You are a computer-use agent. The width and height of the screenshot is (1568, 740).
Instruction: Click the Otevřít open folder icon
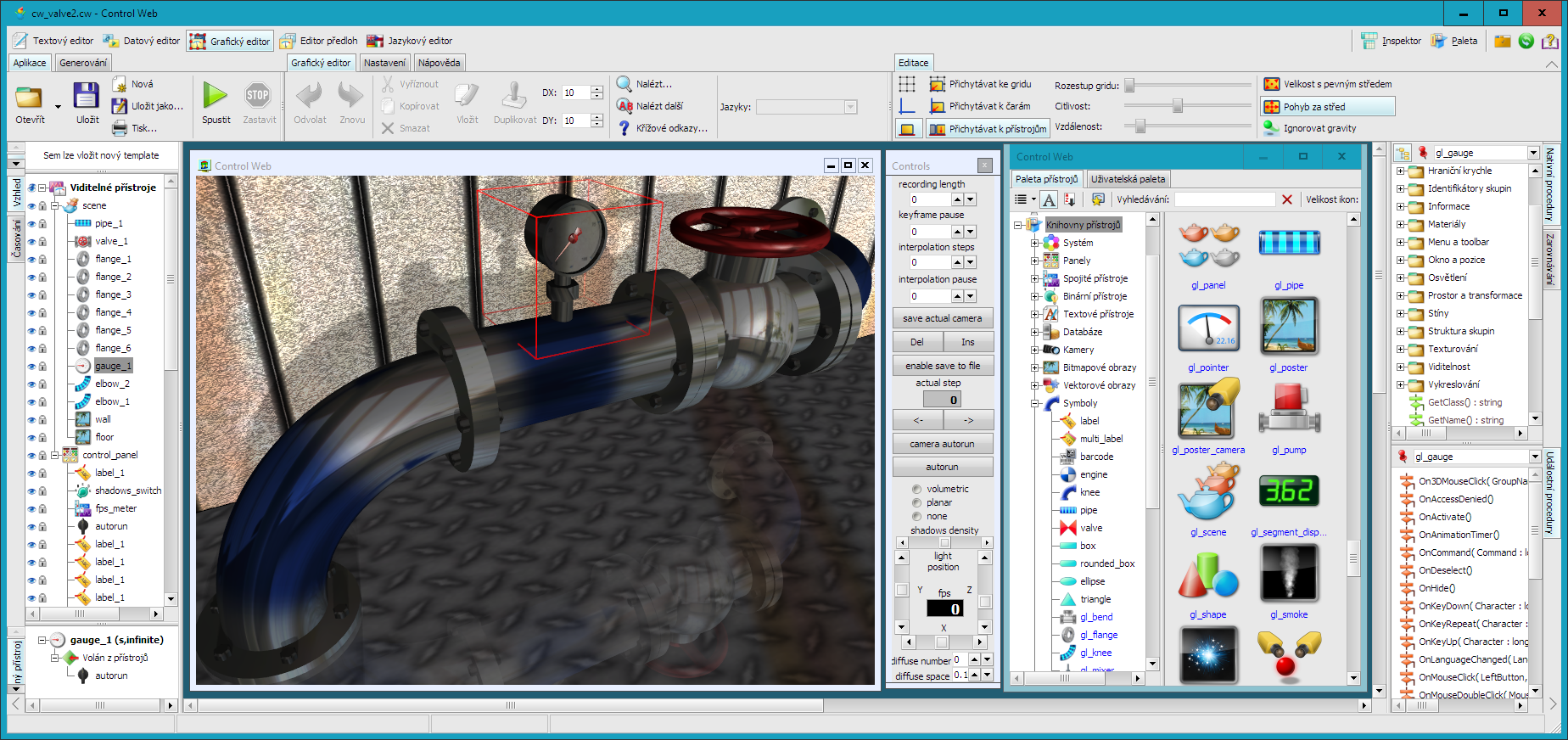(30, 96)
